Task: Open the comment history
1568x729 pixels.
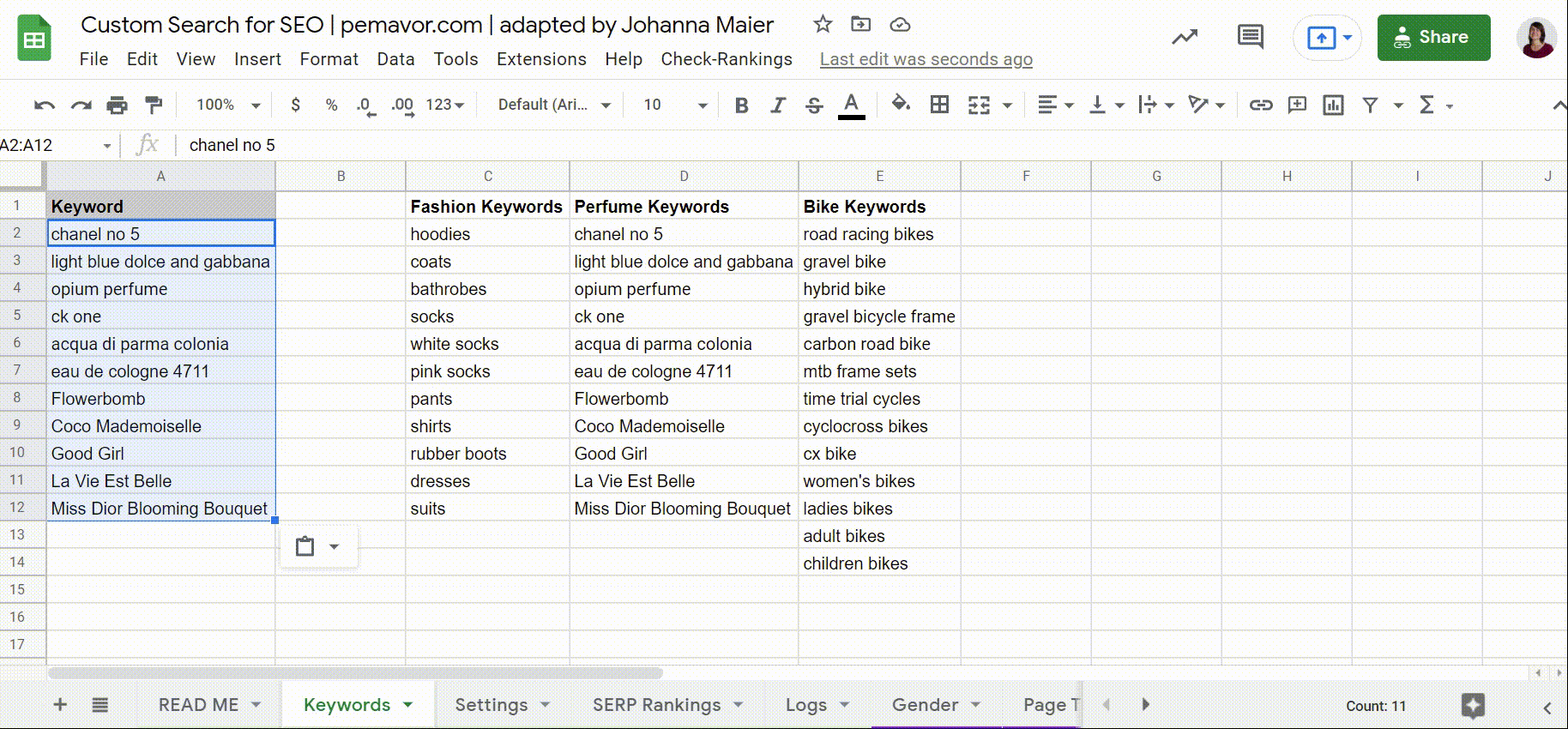Action: pos(1250,37)
